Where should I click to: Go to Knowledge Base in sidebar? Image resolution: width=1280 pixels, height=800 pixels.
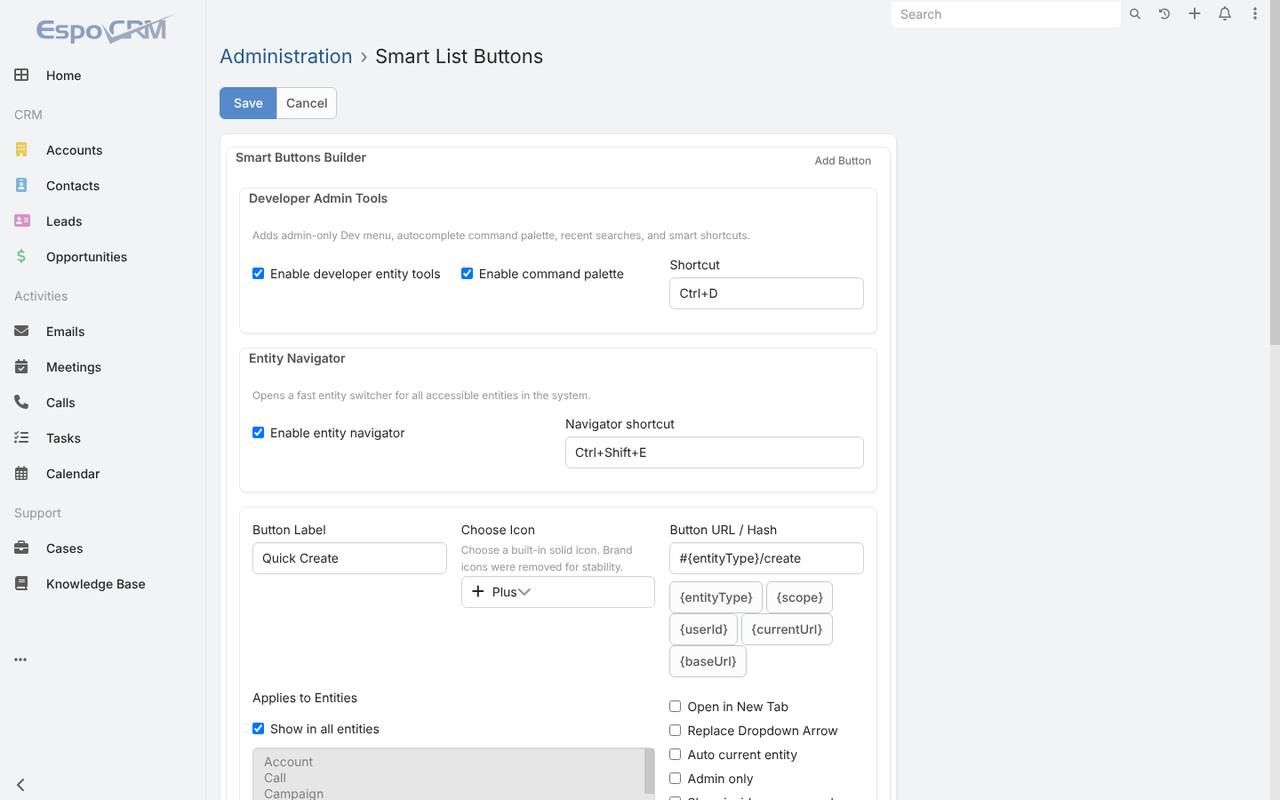pos(96,584)
